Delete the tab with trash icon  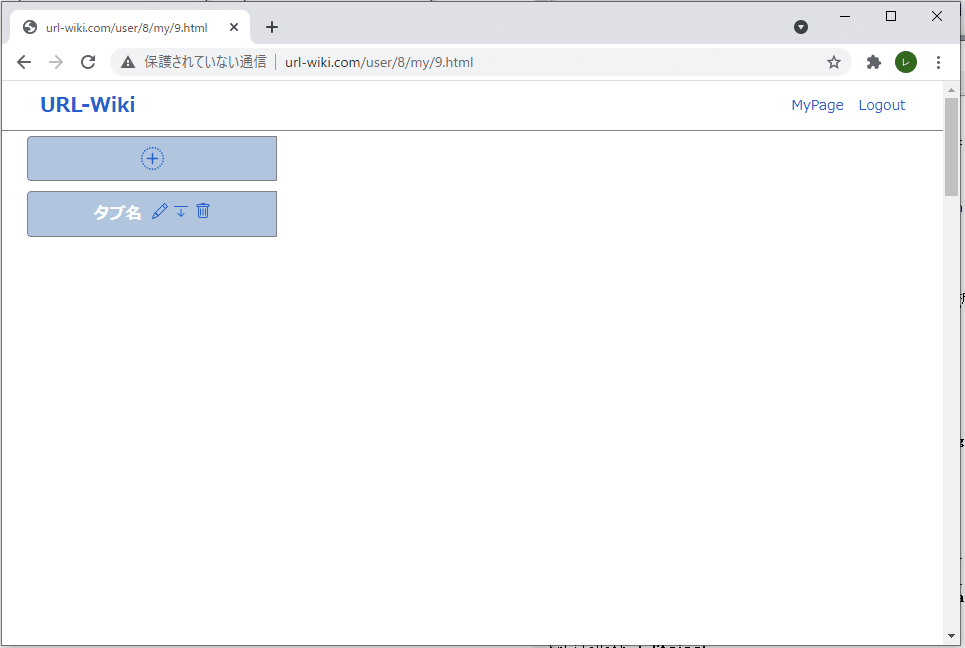pos(203,211)
